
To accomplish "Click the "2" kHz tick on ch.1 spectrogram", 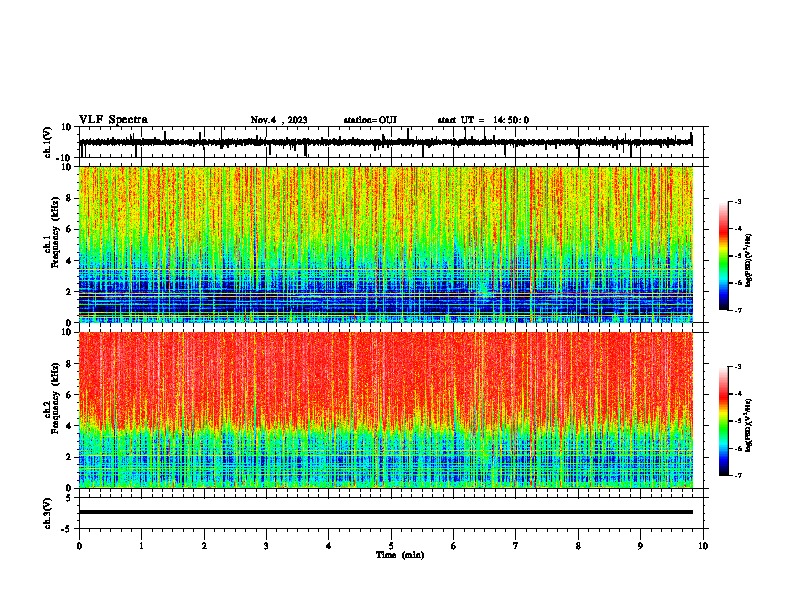I will (69, 291).
